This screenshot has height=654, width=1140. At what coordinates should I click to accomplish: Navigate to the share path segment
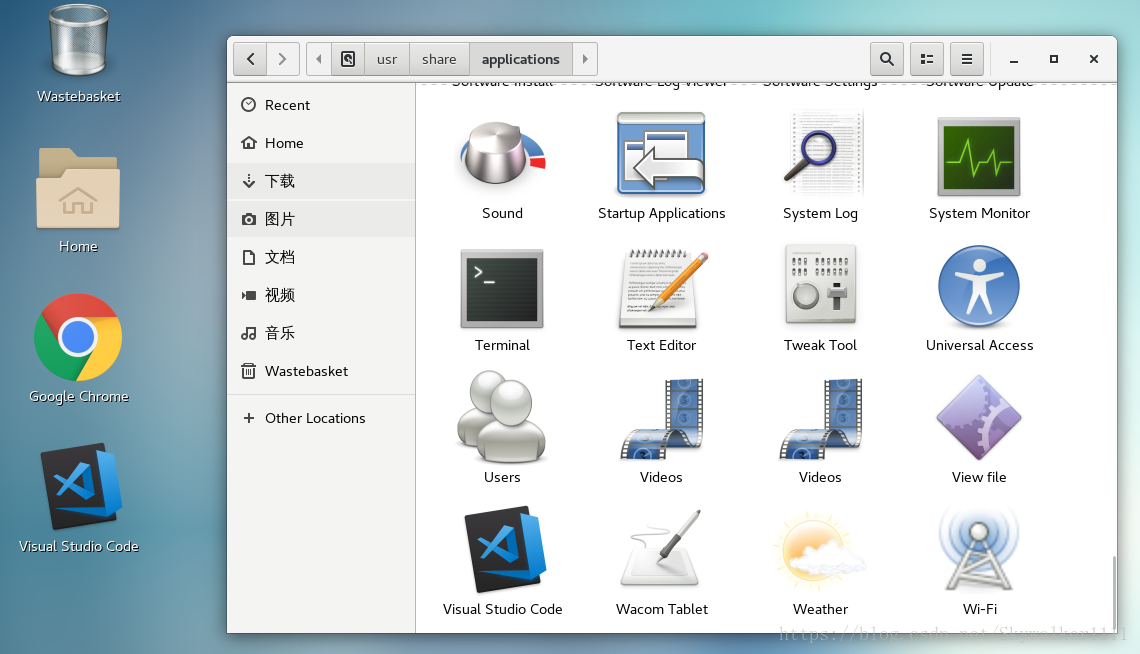[x=439, y=59]
